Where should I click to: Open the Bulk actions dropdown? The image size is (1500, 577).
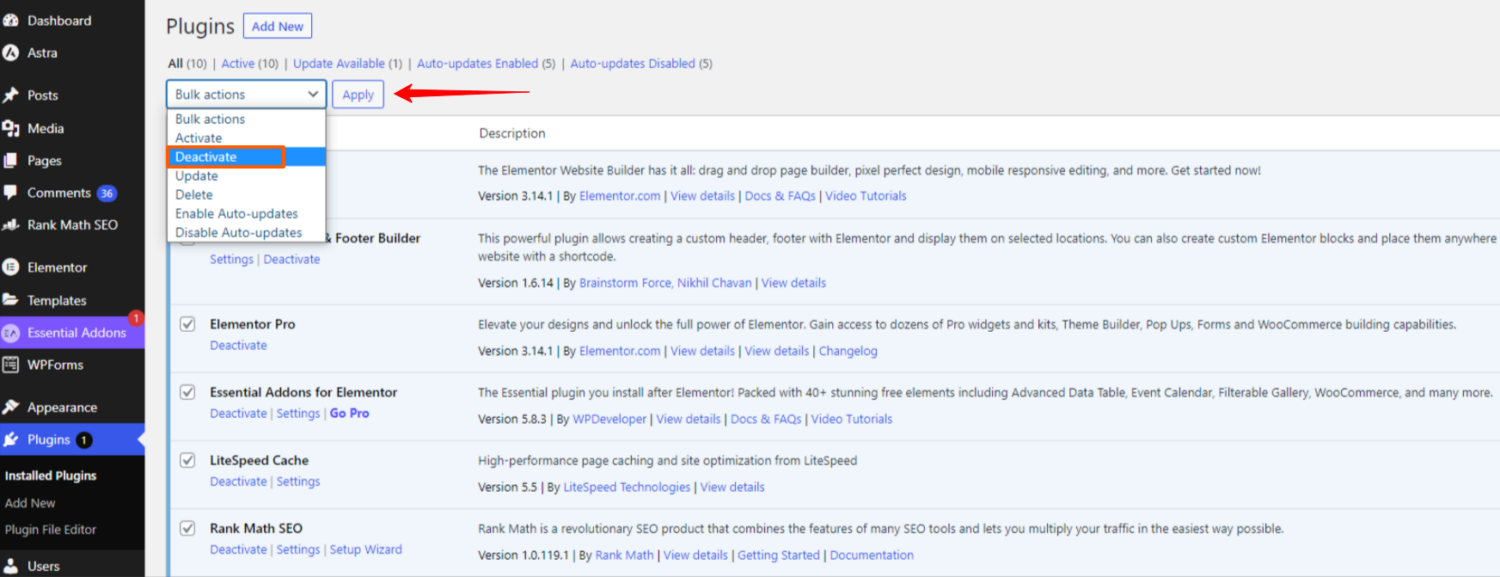[x=246, y=94]
